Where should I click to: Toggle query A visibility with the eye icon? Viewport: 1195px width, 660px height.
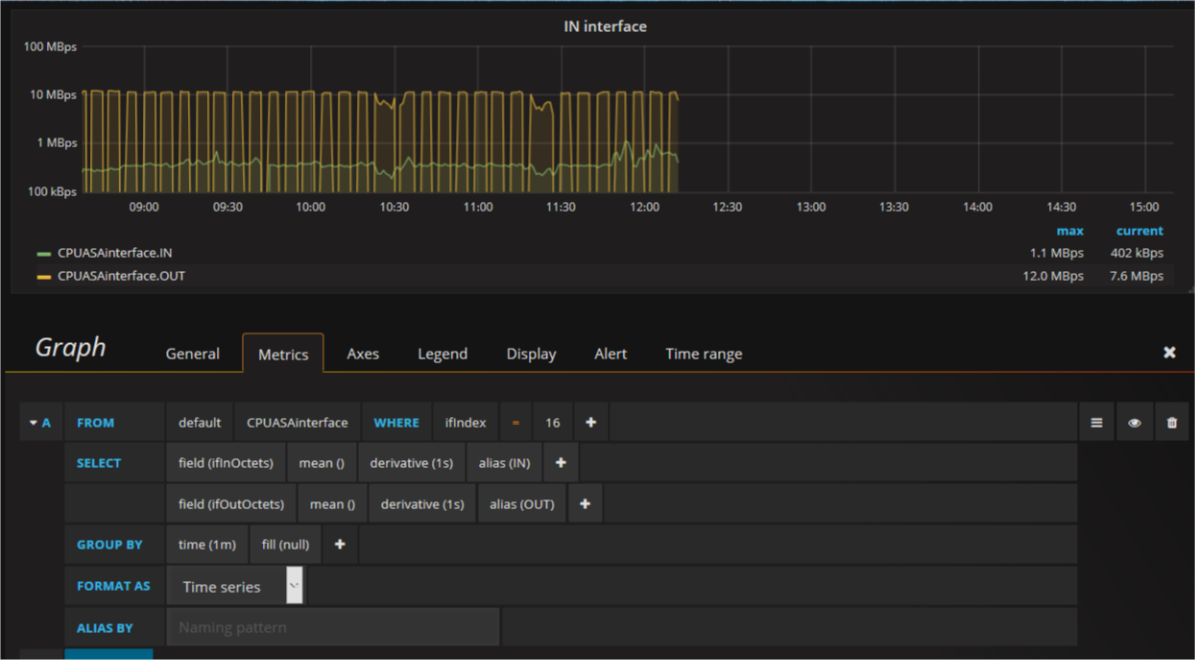(x=1134, y=422)
